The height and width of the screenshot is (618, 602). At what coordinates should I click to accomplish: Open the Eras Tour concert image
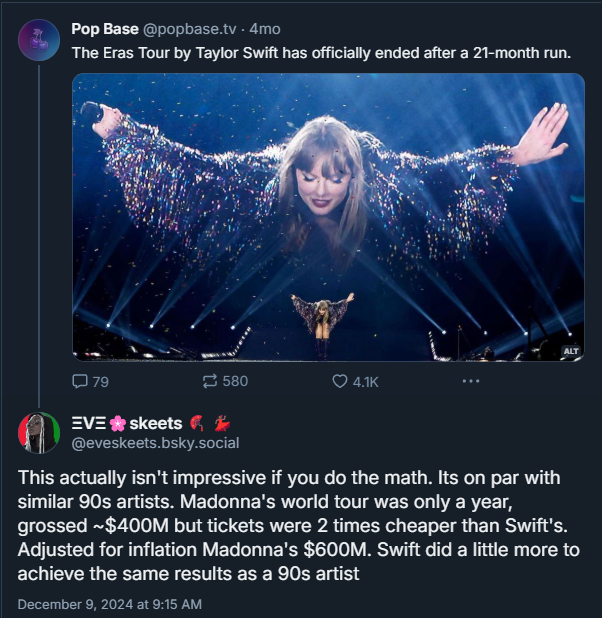(x=328, y=217)
